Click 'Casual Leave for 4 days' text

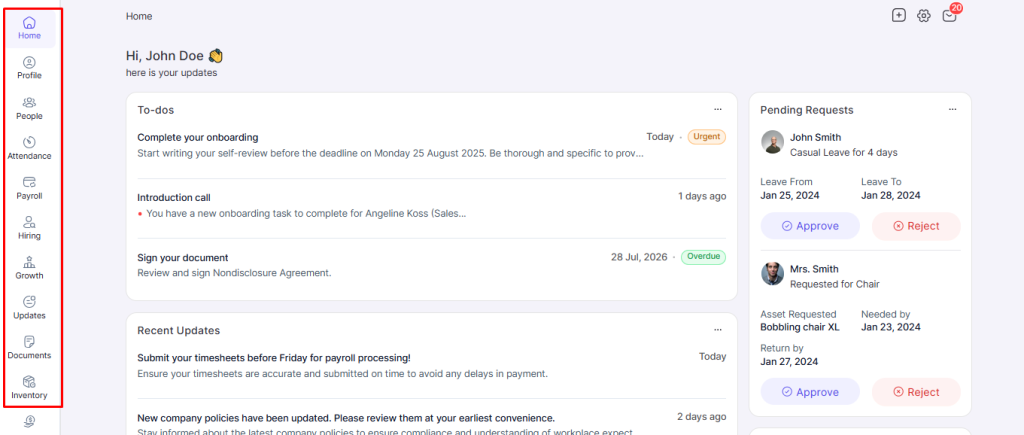[x=844, y=153]
